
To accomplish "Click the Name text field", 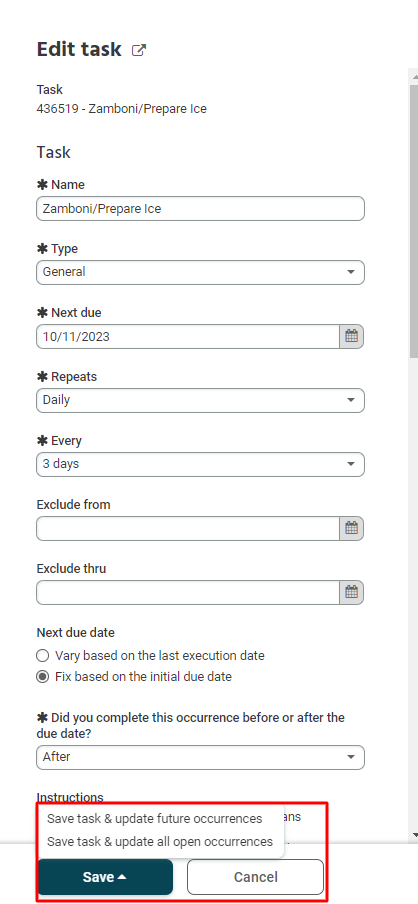I will pyautogui.click(x=200, y=208).
